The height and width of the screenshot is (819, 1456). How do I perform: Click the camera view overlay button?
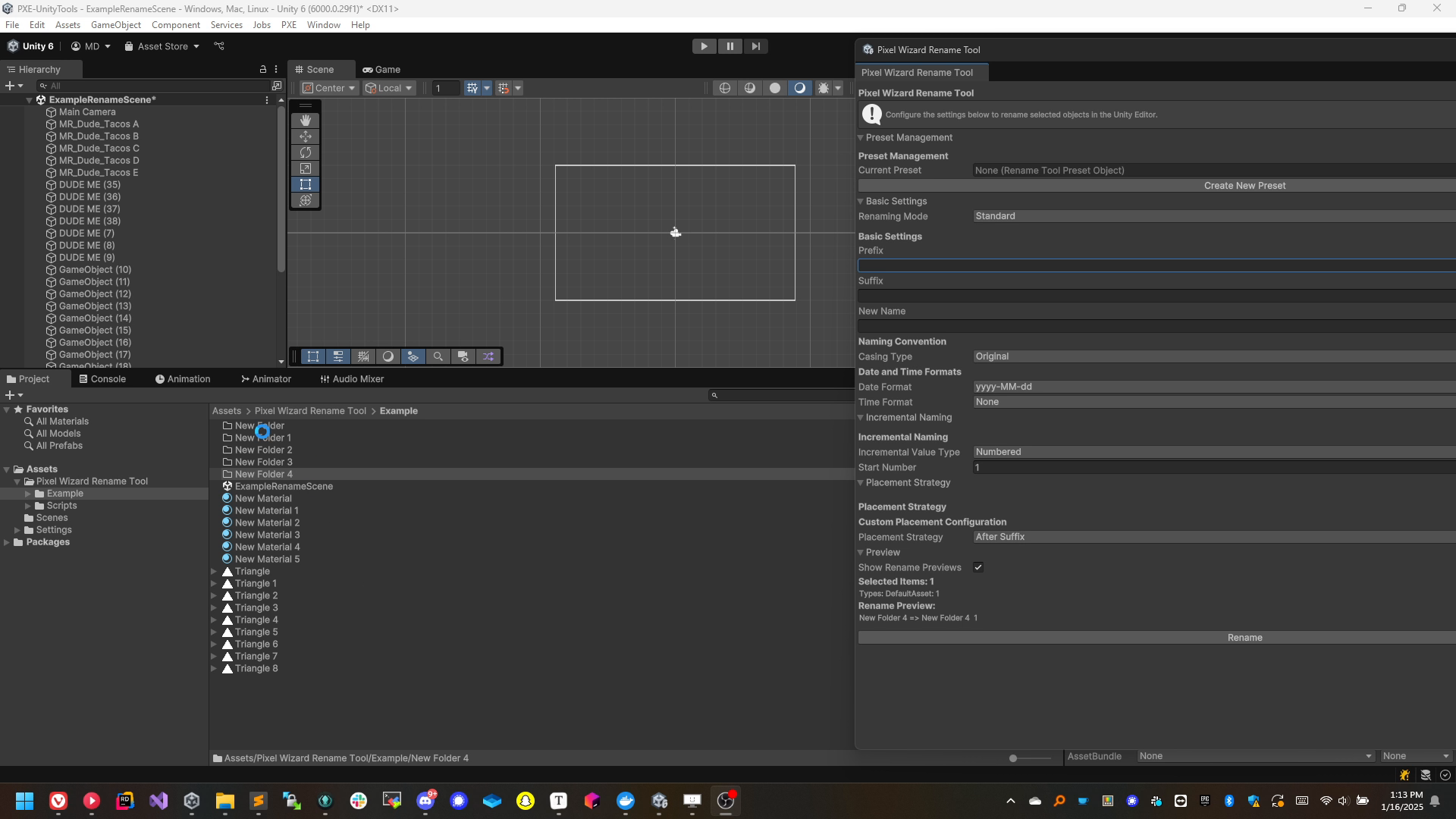tap(463, 356)
